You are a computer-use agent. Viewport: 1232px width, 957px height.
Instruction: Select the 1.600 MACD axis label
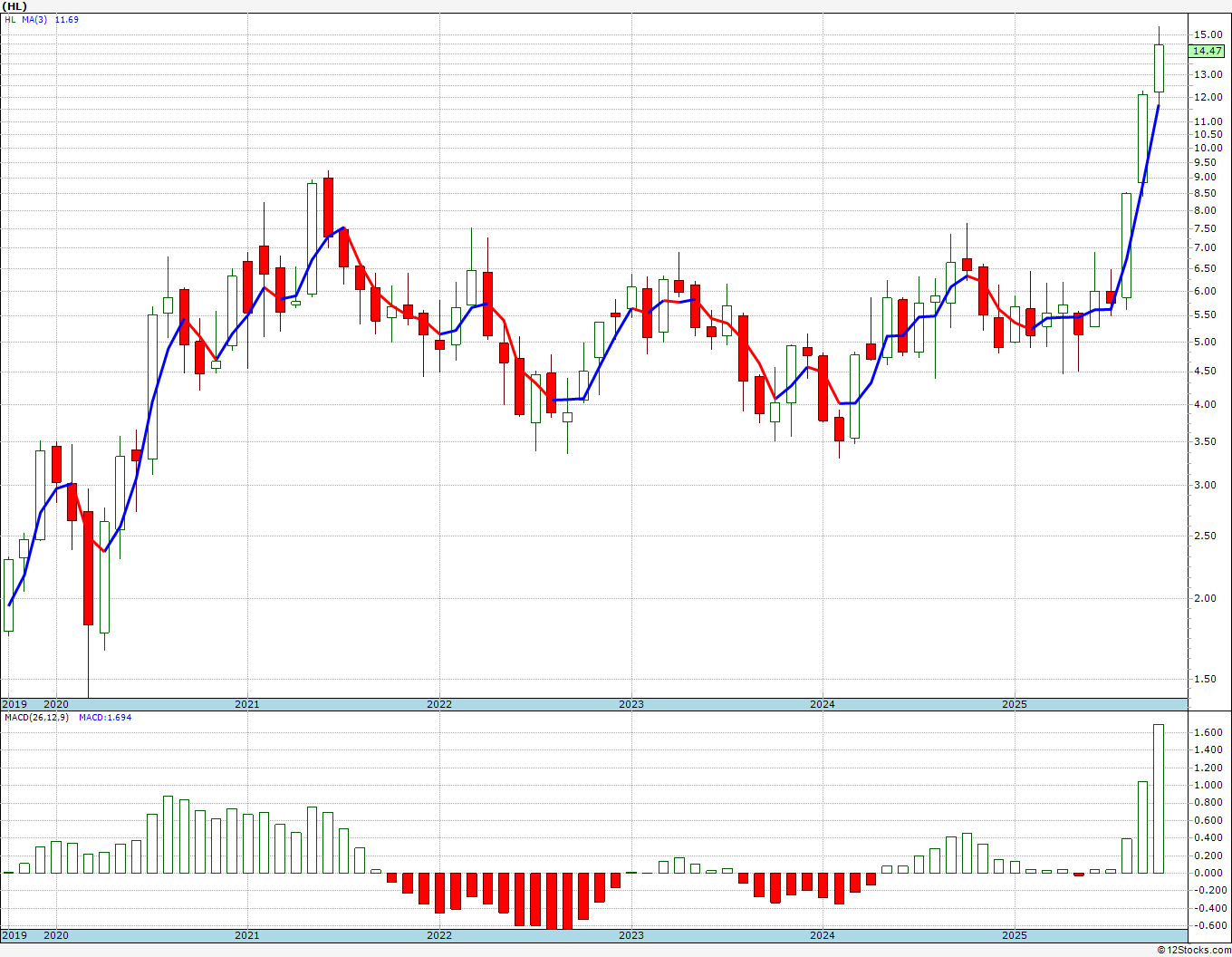pyautogui.click(x=1208, y=732)
